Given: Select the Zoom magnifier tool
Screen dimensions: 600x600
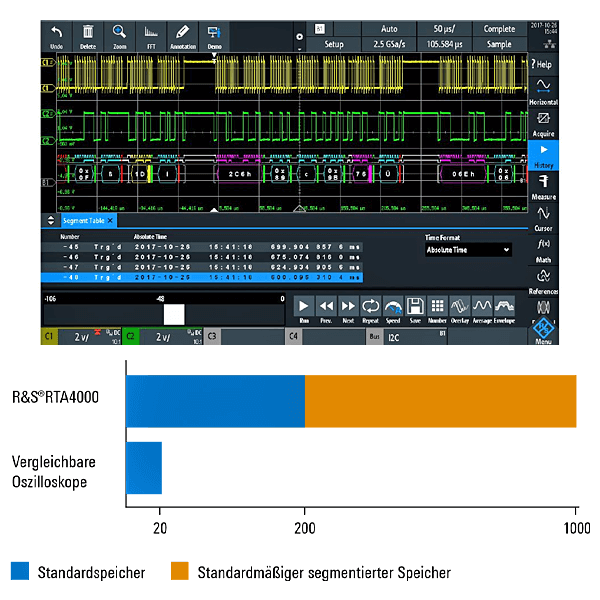Looking at the screenshot, I should click(119, 32).
